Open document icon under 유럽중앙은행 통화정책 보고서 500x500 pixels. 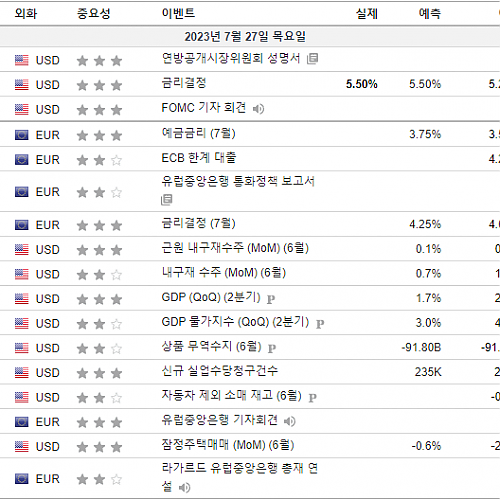[x=166, y=200]
